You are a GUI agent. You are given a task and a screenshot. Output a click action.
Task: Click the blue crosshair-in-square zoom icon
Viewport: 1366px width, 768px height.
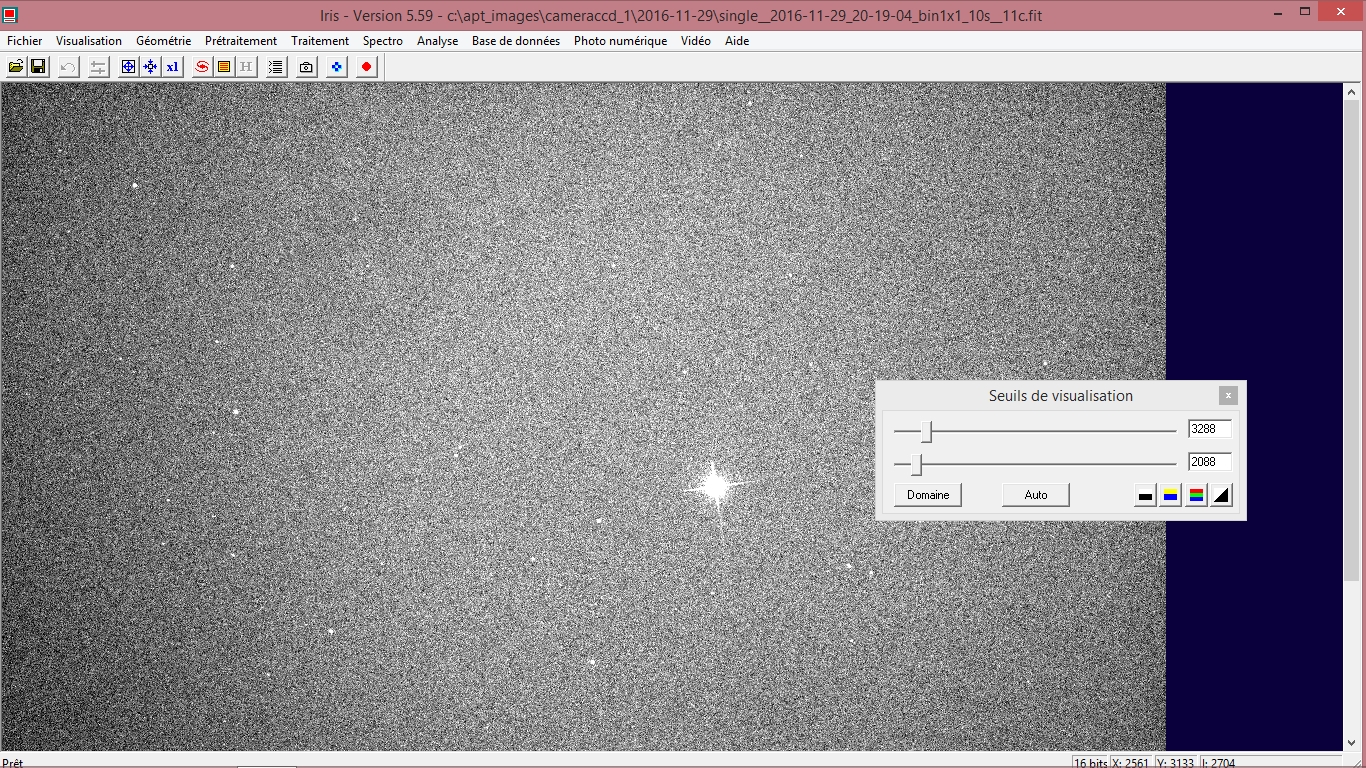tap(128, 67)
